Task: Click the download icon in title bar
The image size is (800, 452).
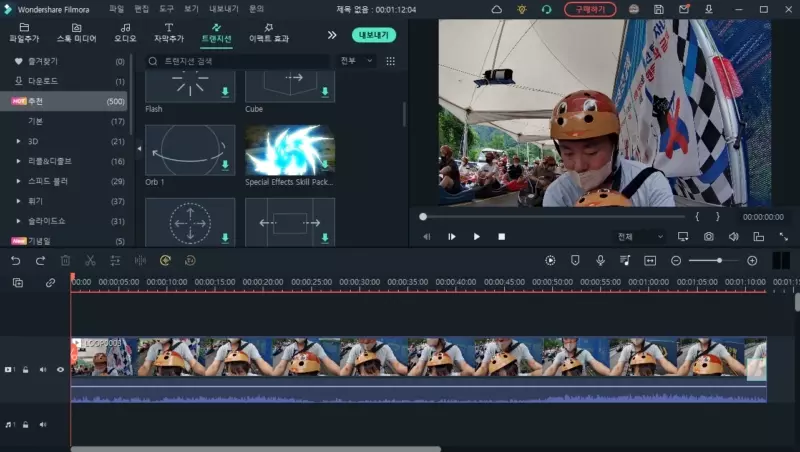Action: click(709, 9)
